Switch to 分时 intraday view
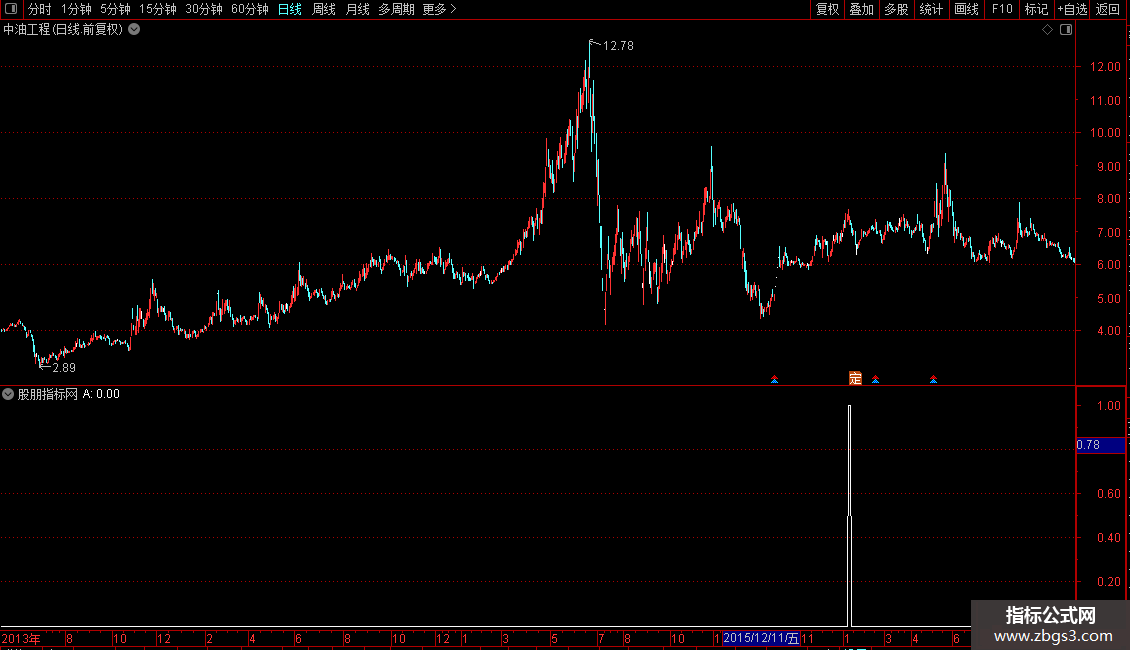This screenshot has width=1130, height=650. [40, 9]
